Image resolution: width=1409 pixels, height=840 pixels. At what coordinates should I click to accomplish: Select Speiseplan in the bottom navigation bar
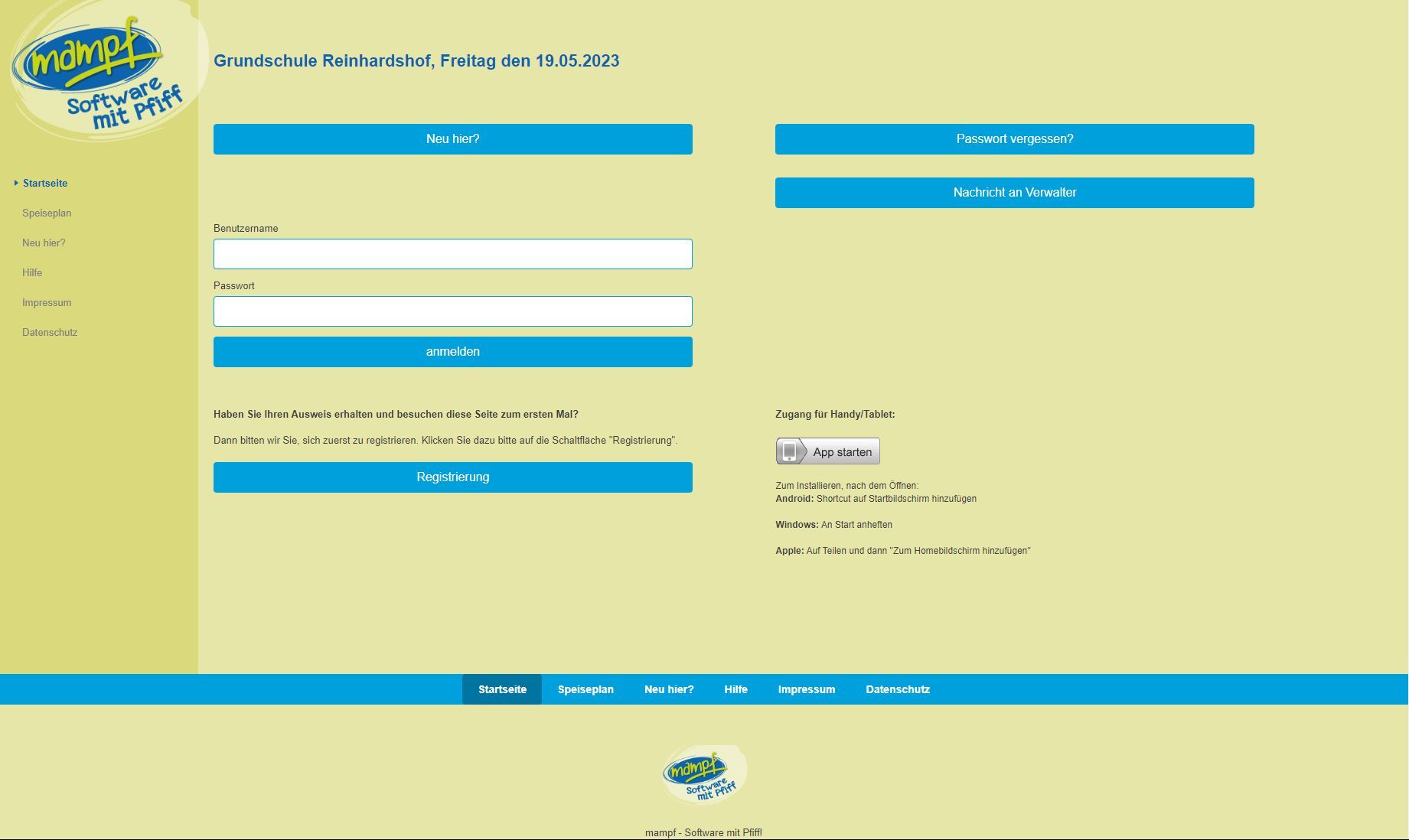585,689
